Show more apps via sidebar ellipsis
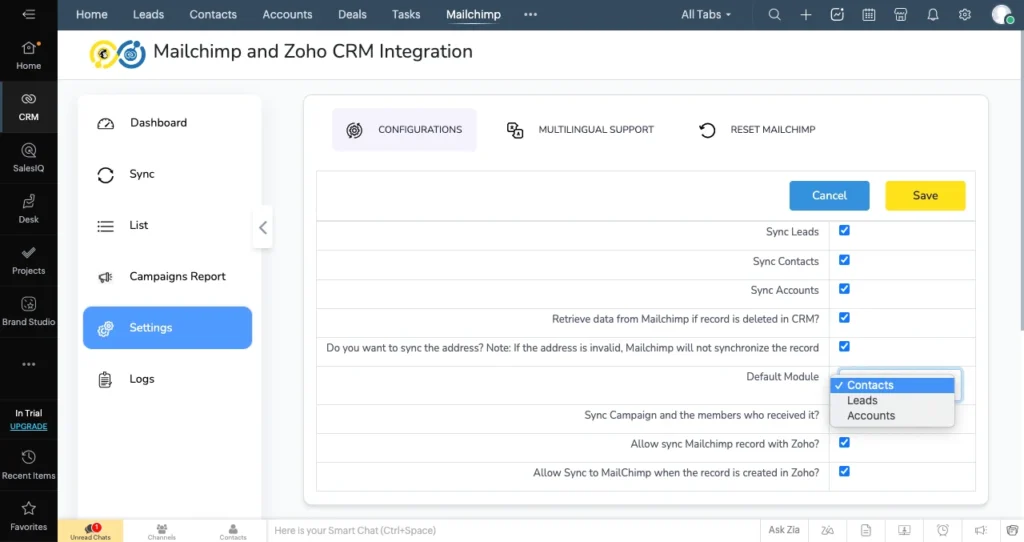This screenshot has width=1024, height=542. (28, 364)
